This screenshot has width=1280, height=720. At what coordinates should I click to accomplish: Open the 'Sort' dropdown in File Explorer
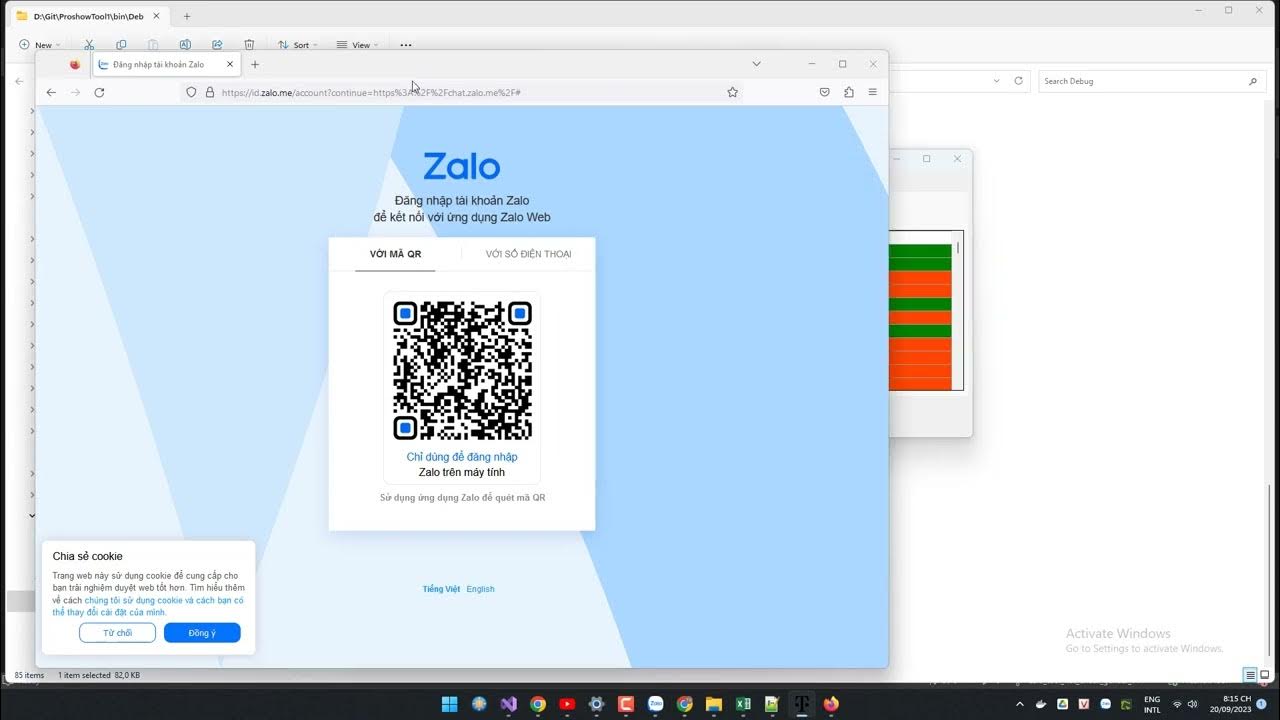[297, 45]
